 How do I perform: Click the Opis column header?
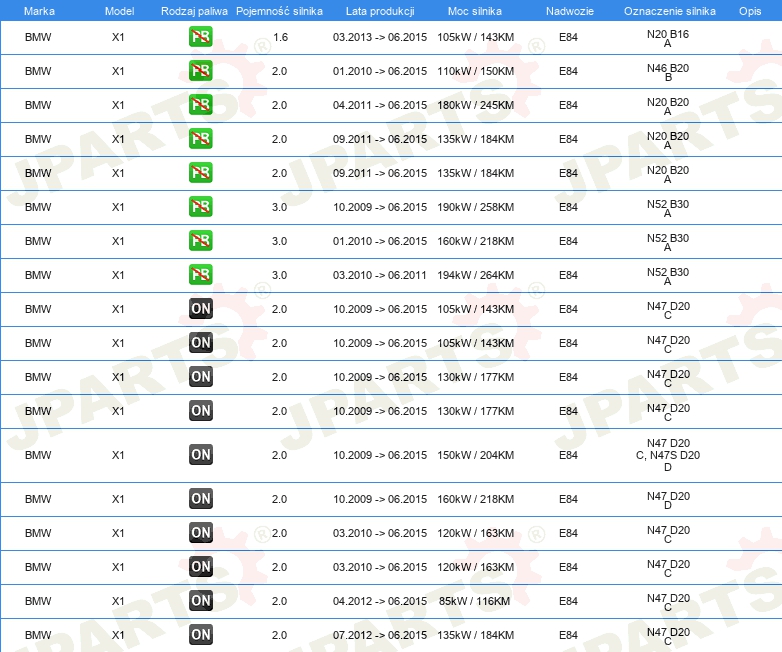[750, 11]
